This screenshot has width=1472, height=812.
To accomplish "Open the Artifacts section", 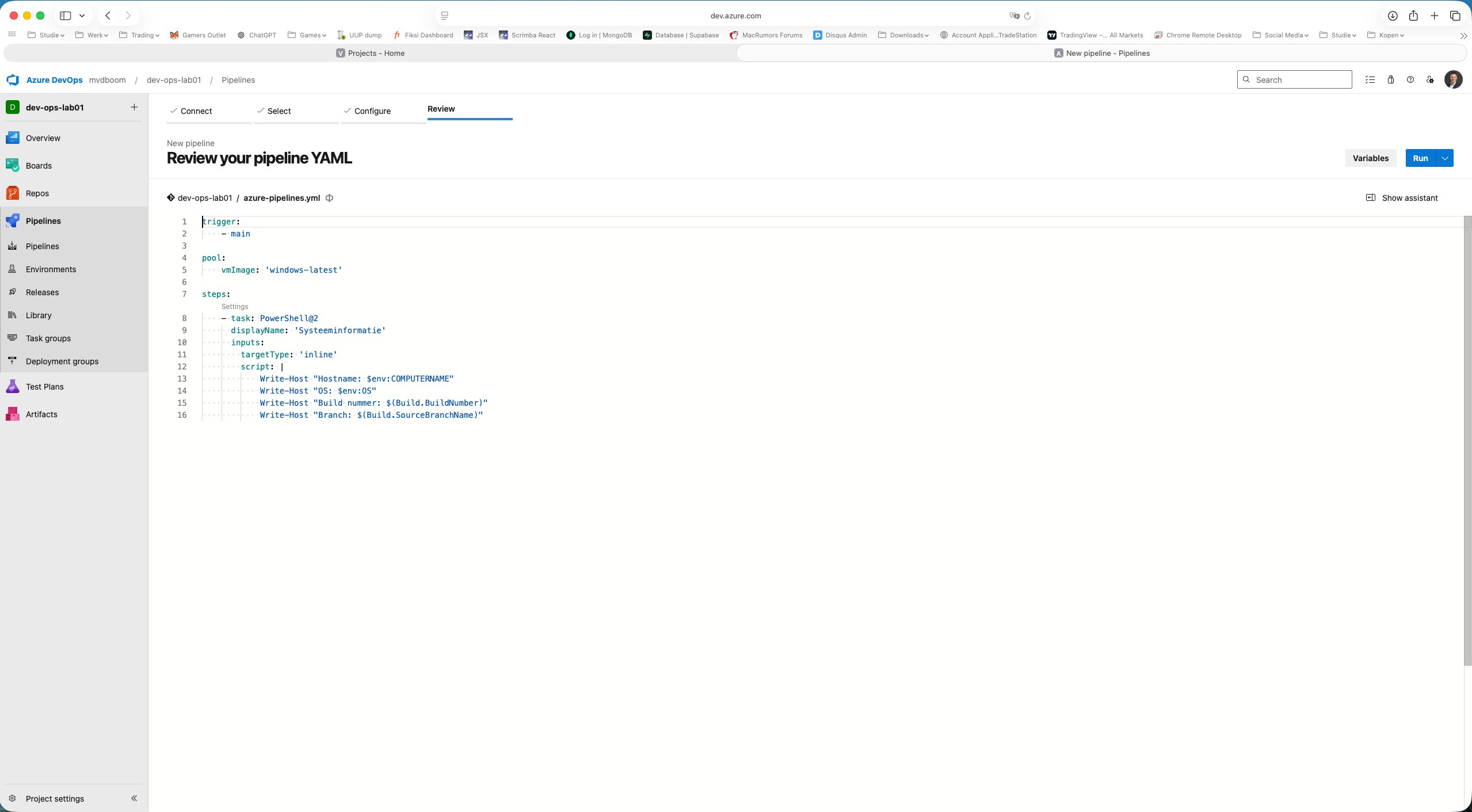I will tap(42, 414).
